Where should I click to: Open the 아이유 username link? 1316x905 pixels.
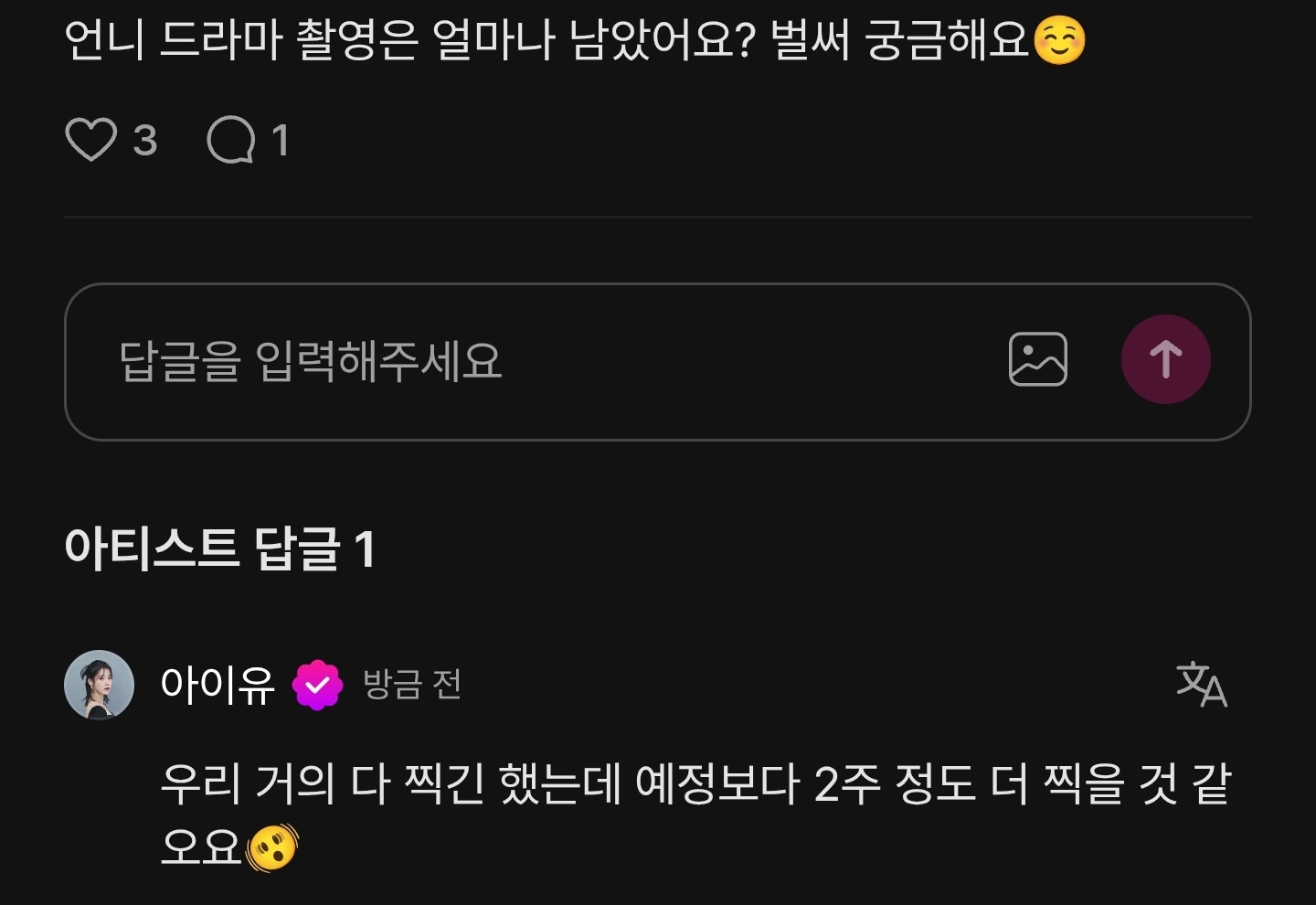[218, 685]
